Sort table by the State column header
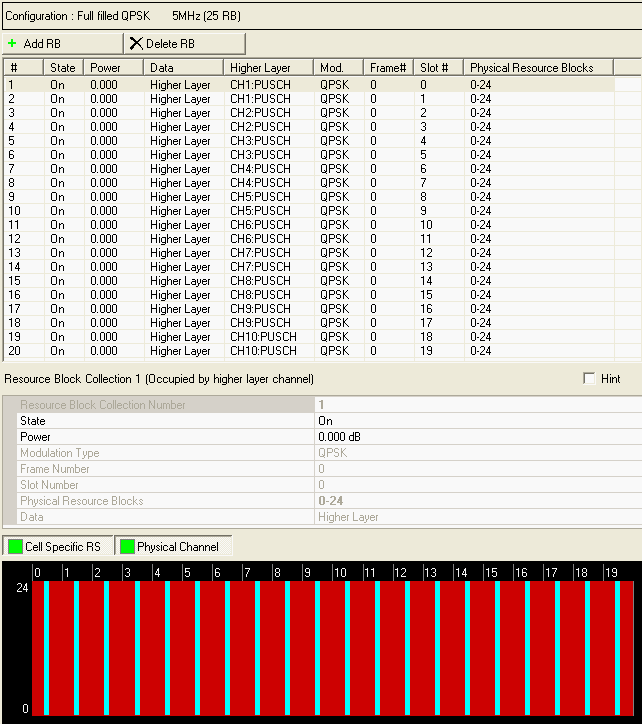 62,68
